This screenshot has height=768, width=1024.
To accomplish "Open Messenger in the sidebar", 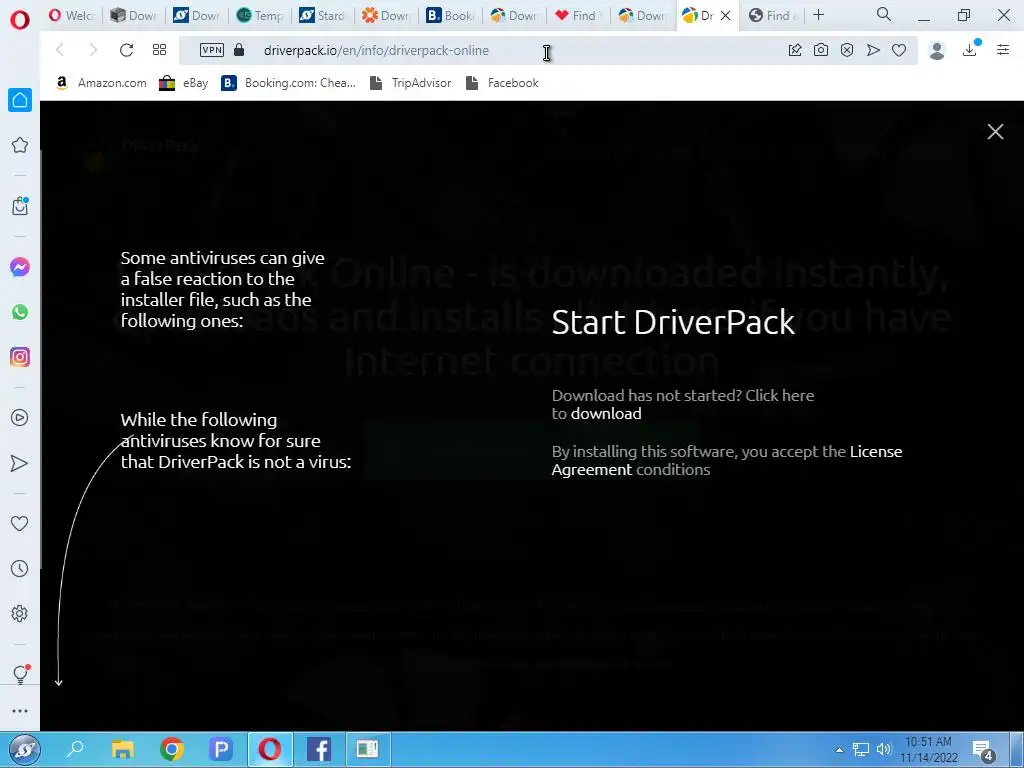I will point(20,267).
